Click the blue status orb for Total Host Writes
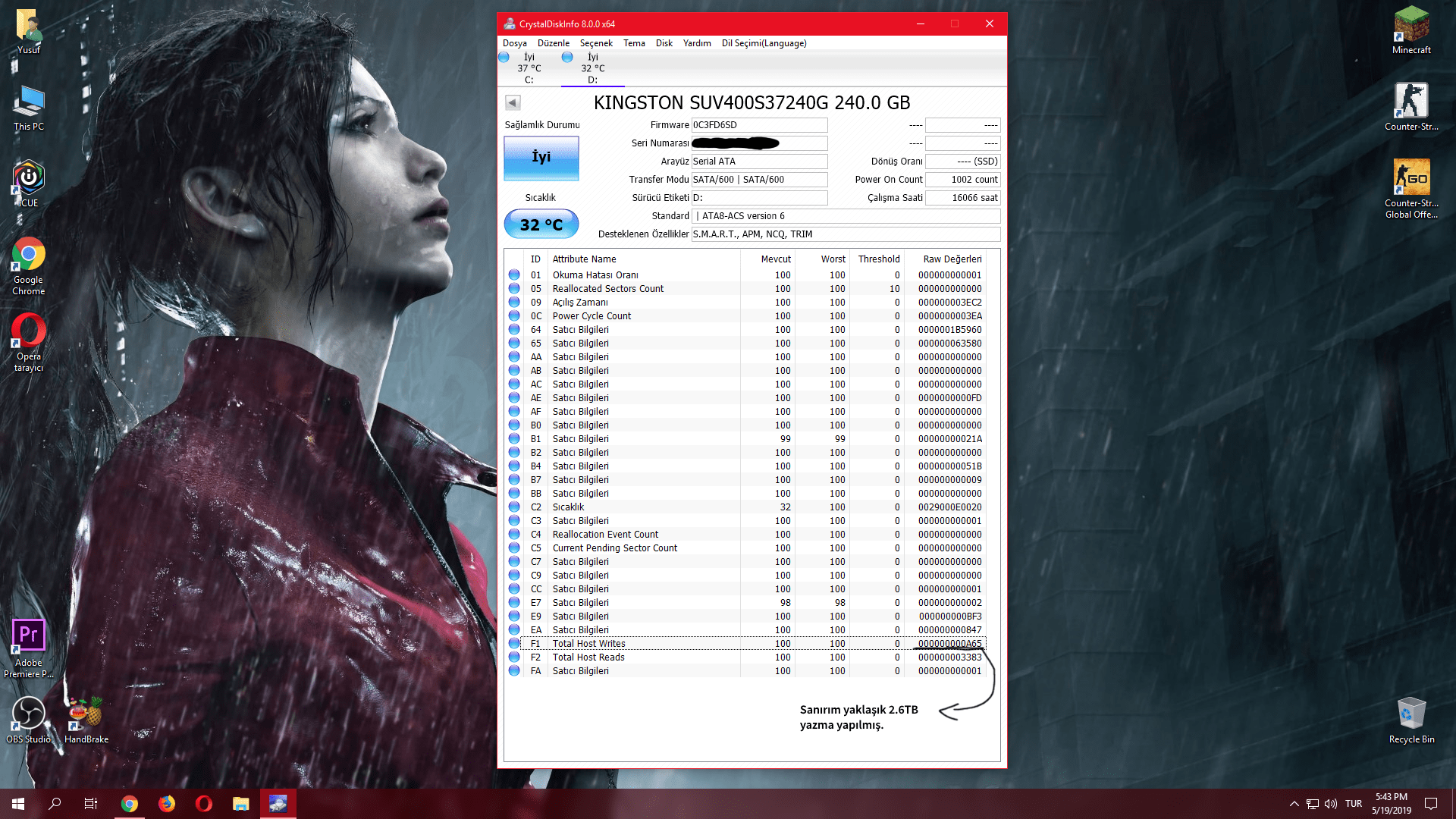Image resolution: width=1456 pixels, height=819 pixels. (514, 643)
